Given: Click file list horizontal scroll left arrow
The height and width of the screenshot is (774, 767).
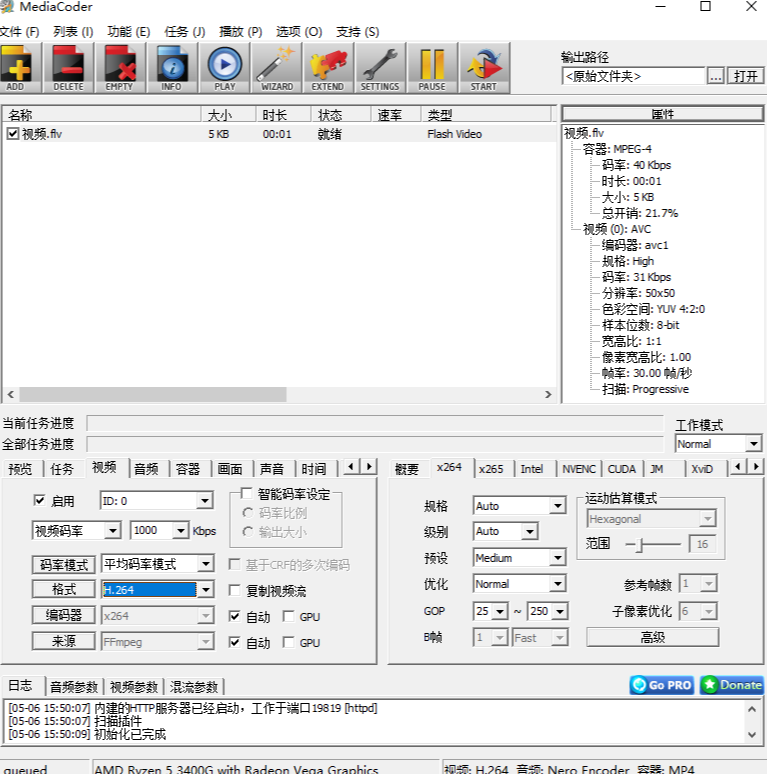Looking at the screenshot, I should (x=10, y=394).
